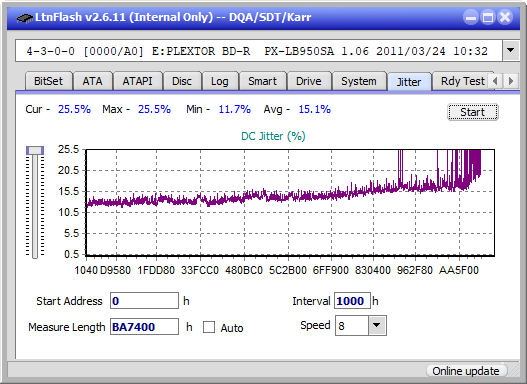
Task: Maximize the LtnFlash window
Action: click(488, 17)
